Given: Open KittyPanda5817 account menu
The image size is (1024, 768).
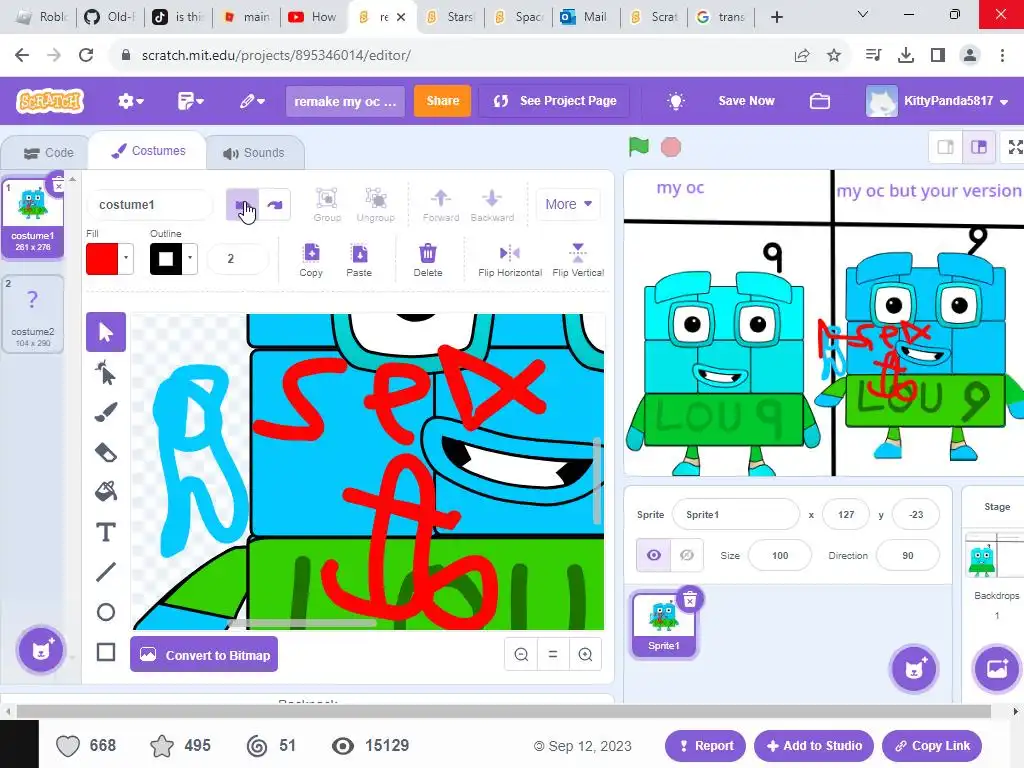Looking at the screenshot, I should [937, 101].
